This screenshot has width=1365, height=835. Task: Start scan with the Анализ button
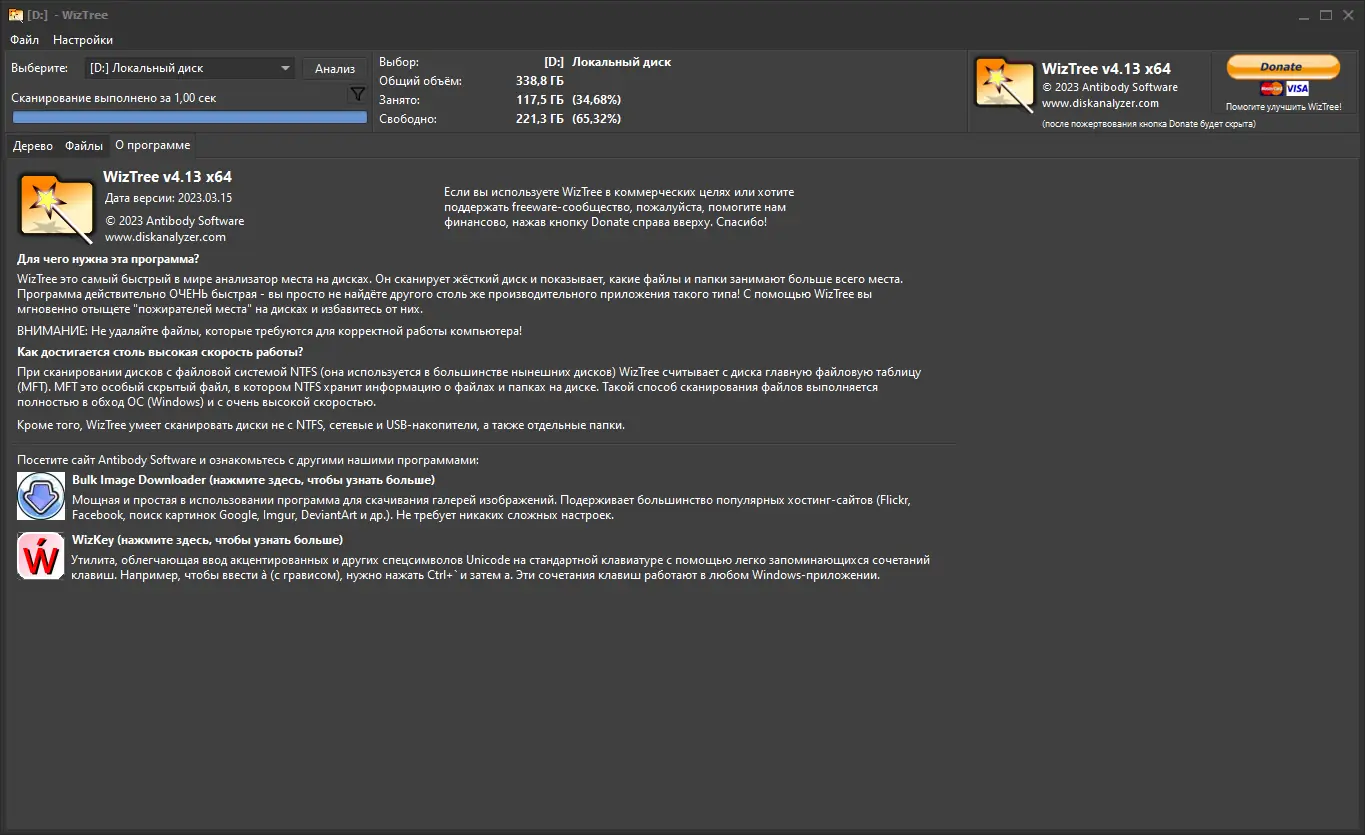[335, 69]
